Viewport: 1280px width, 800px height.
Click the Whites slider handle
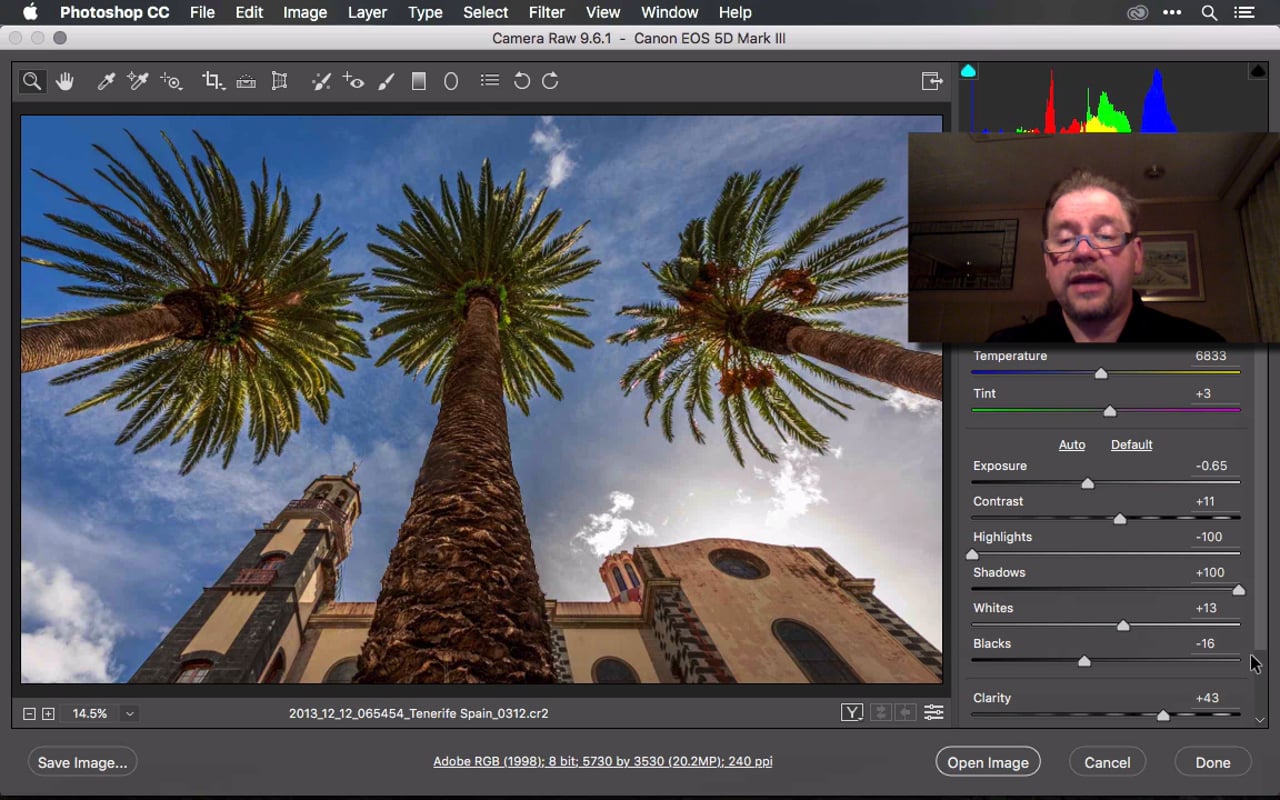1123,625
